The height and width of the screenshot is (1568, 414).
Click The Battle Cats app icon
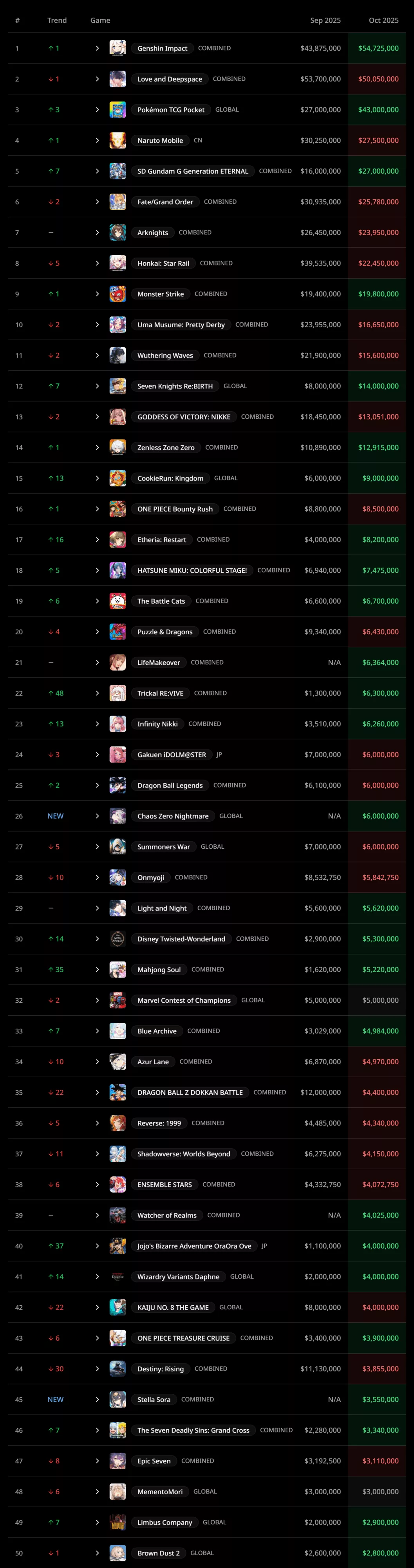pyautogui.click(x=118, y=601)
